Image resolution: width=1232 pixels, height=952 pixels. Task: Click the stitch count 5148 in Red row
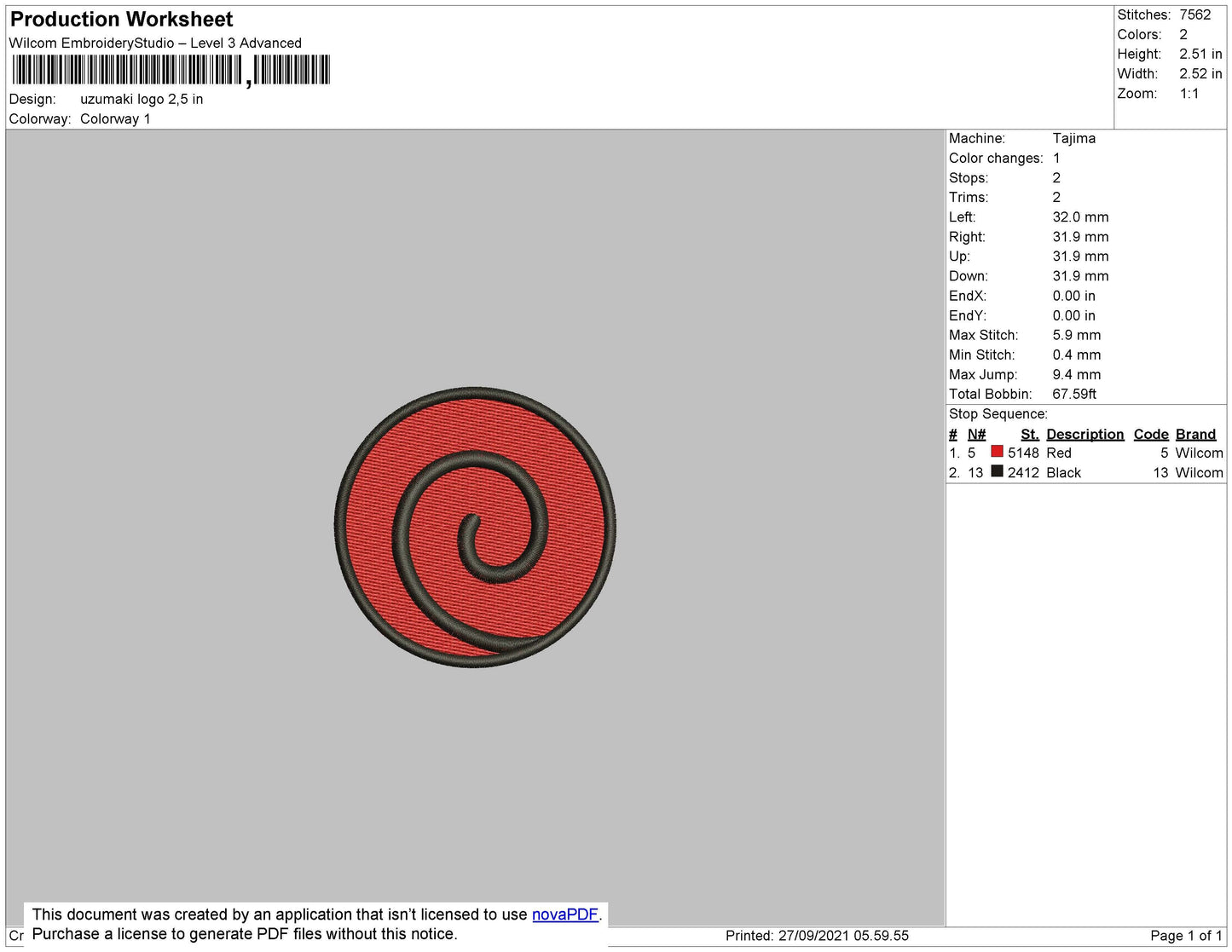(1023, 453)
